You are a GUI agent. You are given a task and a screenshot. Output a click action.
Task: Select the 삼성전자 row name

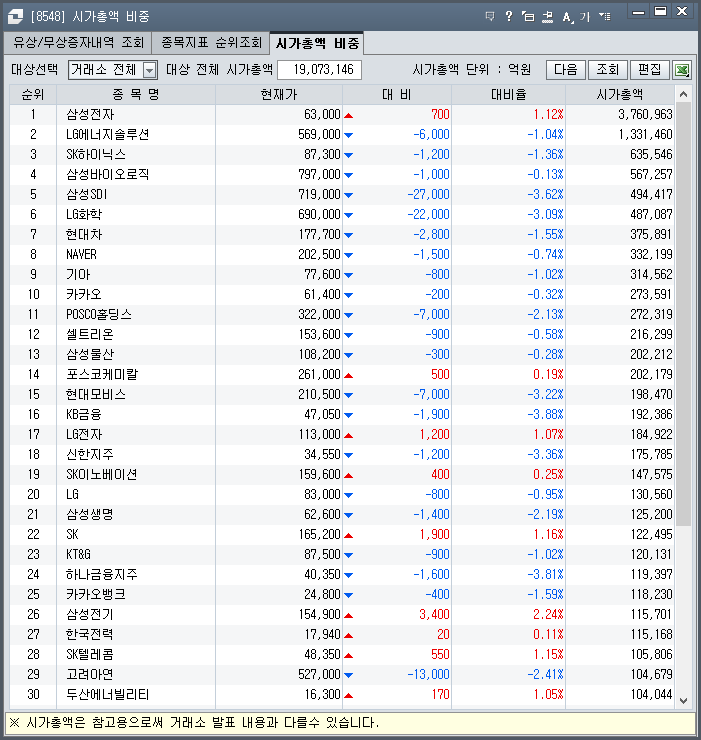point(90,115)
